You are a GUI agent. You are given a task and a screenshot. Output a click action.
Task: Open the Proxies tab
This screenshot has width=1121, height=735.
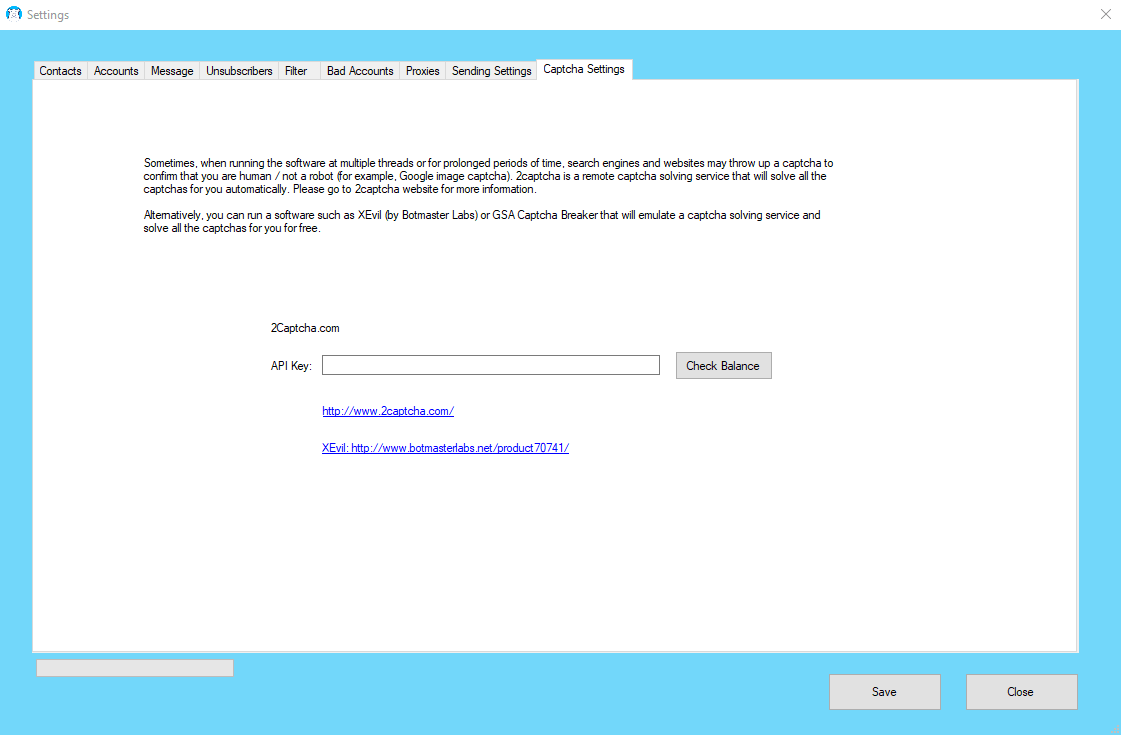click(423, 71)
